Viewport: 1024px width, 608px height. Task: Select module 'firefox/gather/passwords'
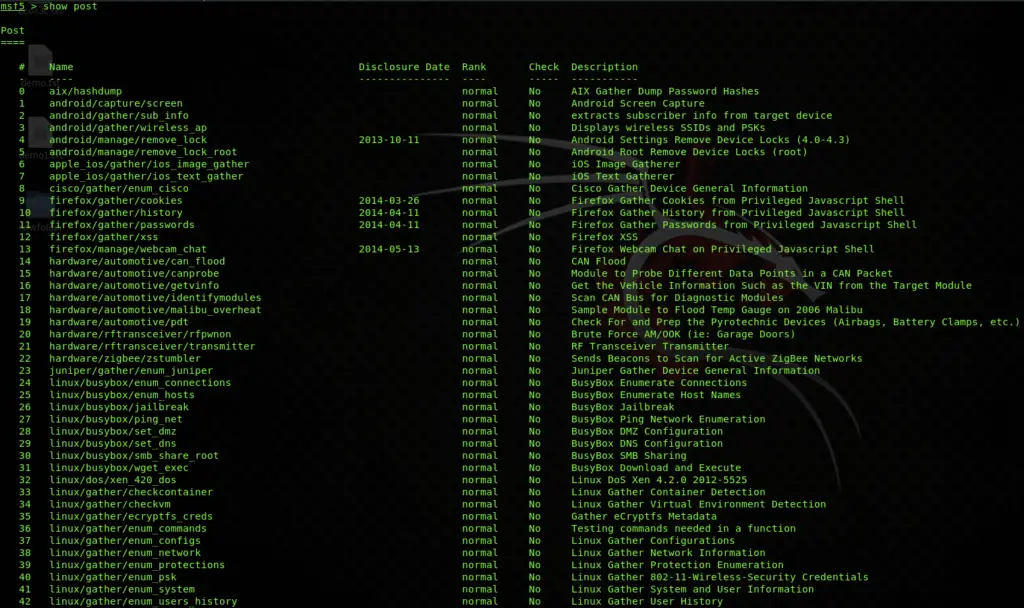(122, 225)
